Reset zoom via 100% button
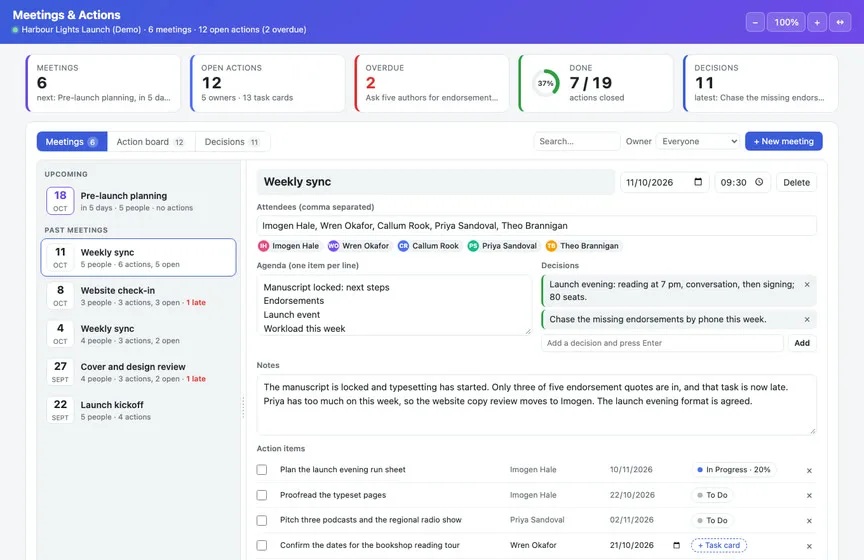This screenshot has height=560, width=864. 786,22
